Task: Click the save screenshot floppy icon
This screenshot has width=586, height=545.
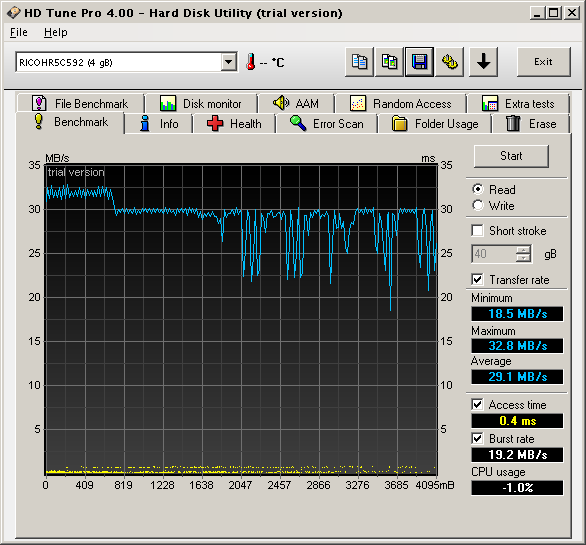Action: [419, 62]
